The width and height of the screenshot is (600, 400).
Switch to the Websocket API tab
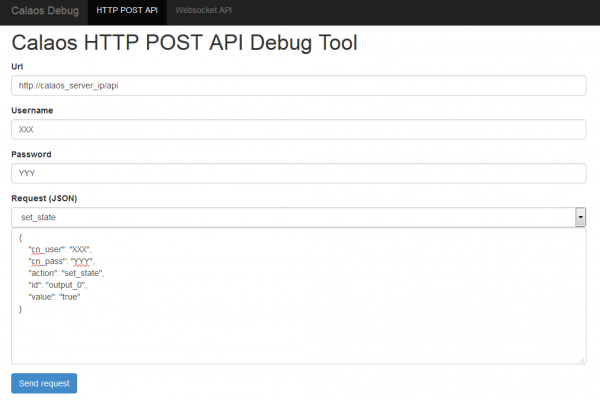coord(203,11)
